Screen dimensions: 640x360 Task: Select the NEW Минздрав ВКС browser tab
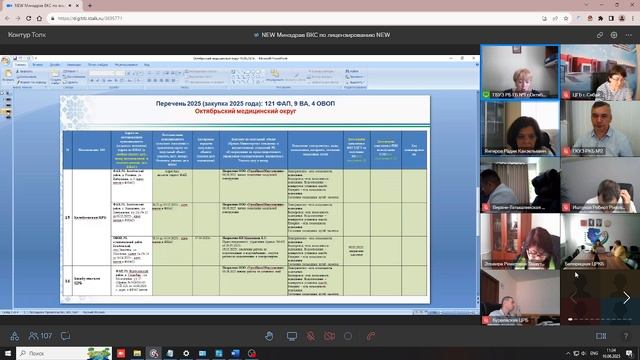coord(41,6)
